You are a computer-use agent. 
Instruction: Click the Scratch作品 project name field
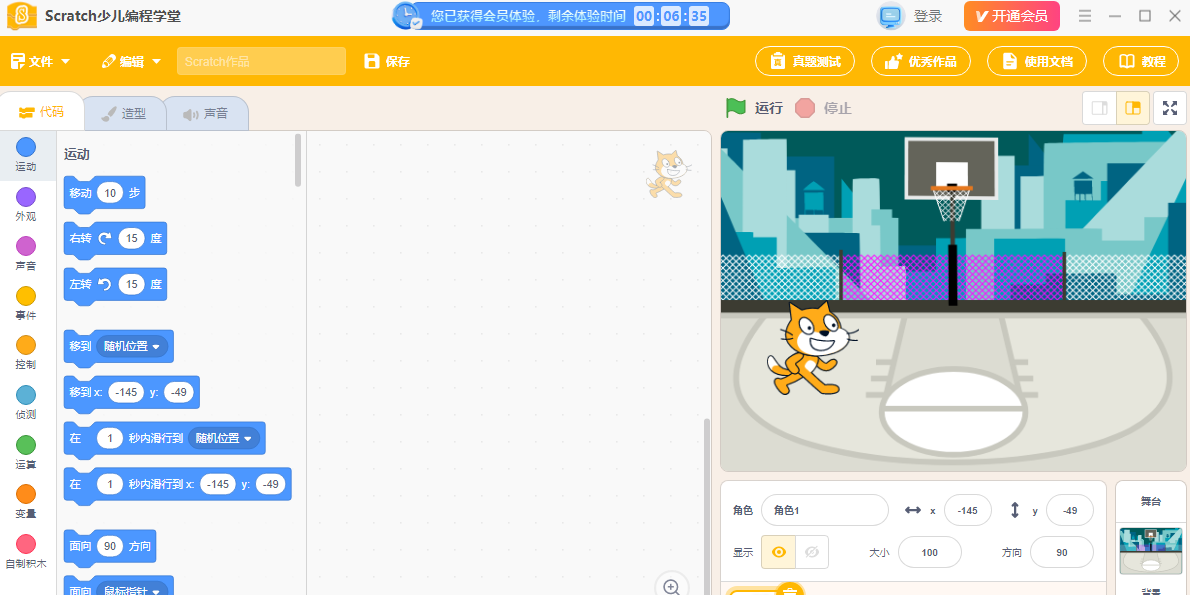click(261, 61)
